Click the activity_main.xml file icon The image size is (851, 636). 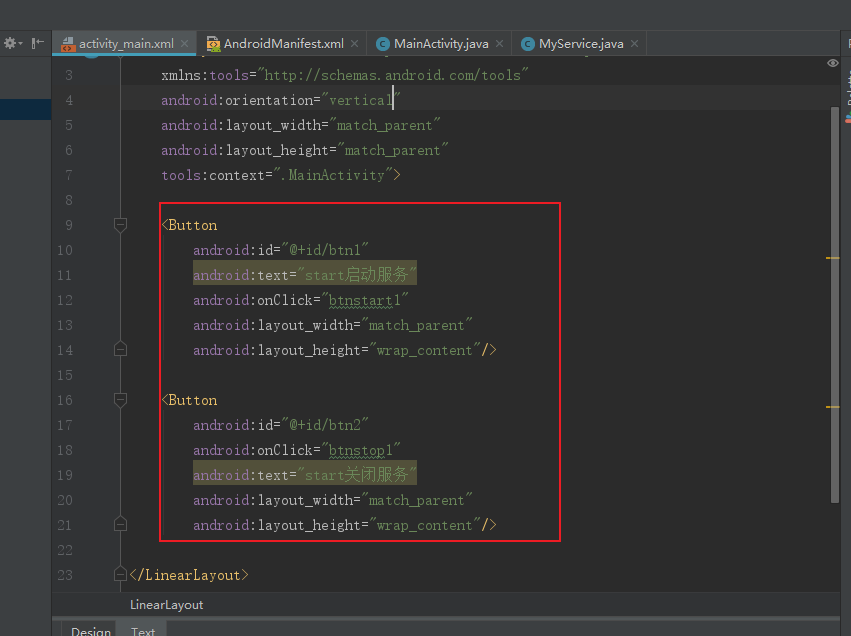[68, 44]
